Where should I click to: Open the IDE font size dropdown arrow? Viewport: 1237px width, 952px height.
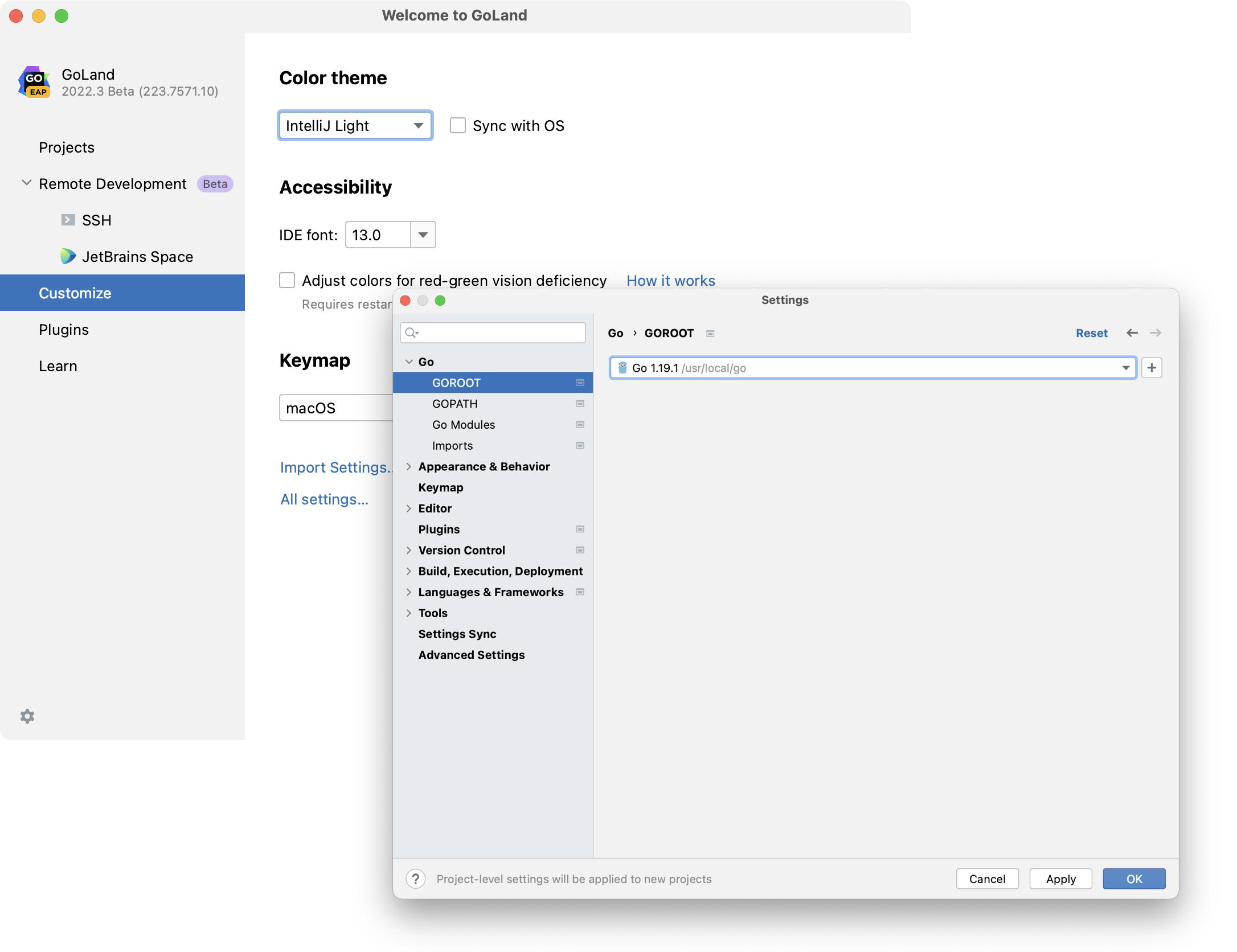click(x=423, y=235)
